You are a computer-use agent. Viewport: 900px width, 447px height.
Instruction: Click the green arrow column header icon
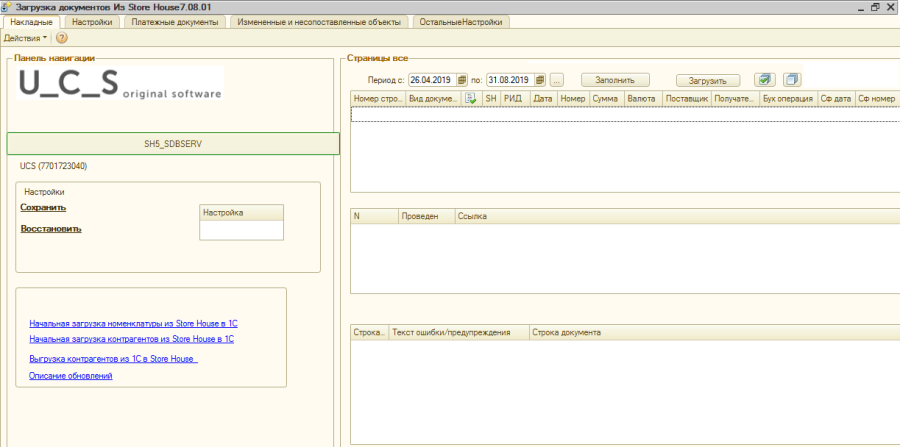pyautogui.click(x=470, y=99)
